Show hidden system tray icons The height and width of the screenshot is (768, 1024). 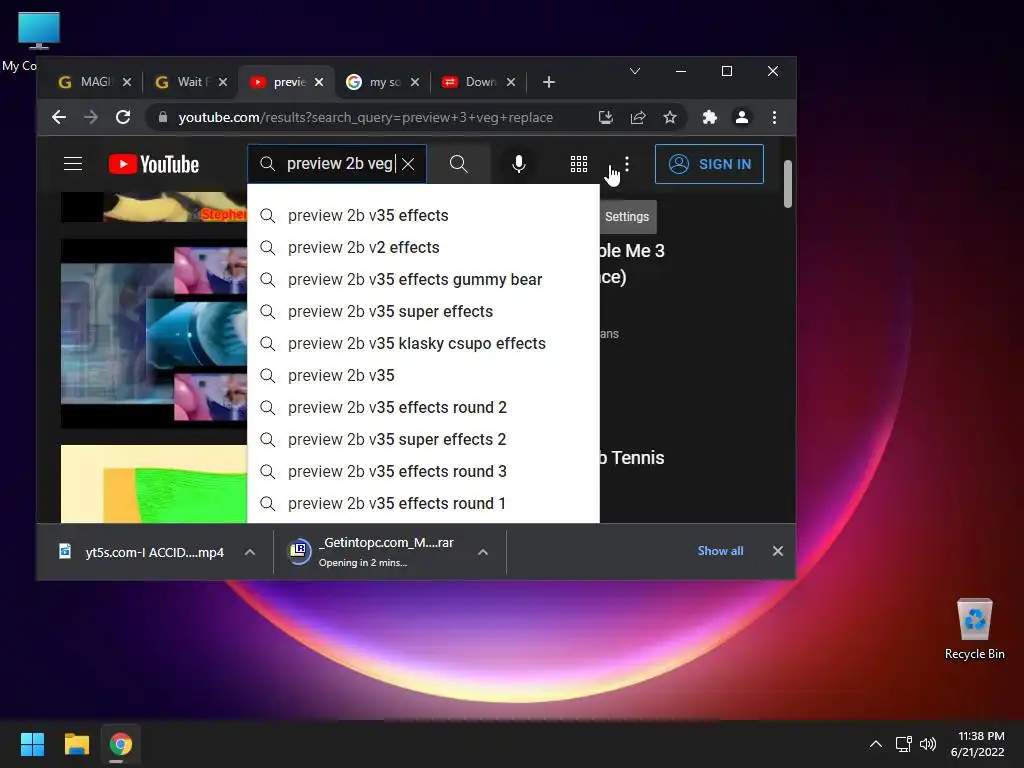(x=876, y=744)
